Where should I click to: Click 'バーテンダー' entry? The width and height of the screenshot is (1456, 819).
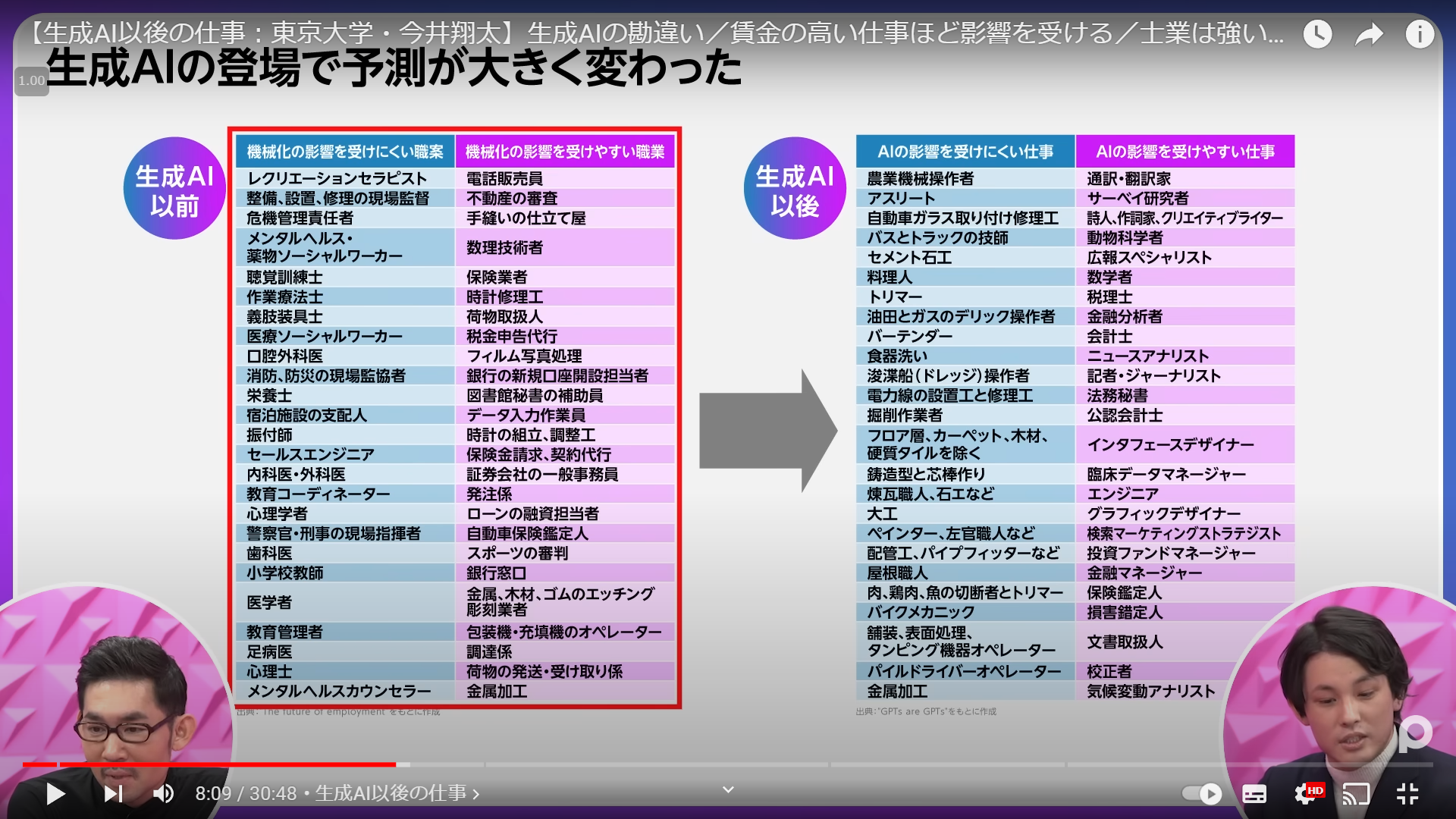point(909,336)
